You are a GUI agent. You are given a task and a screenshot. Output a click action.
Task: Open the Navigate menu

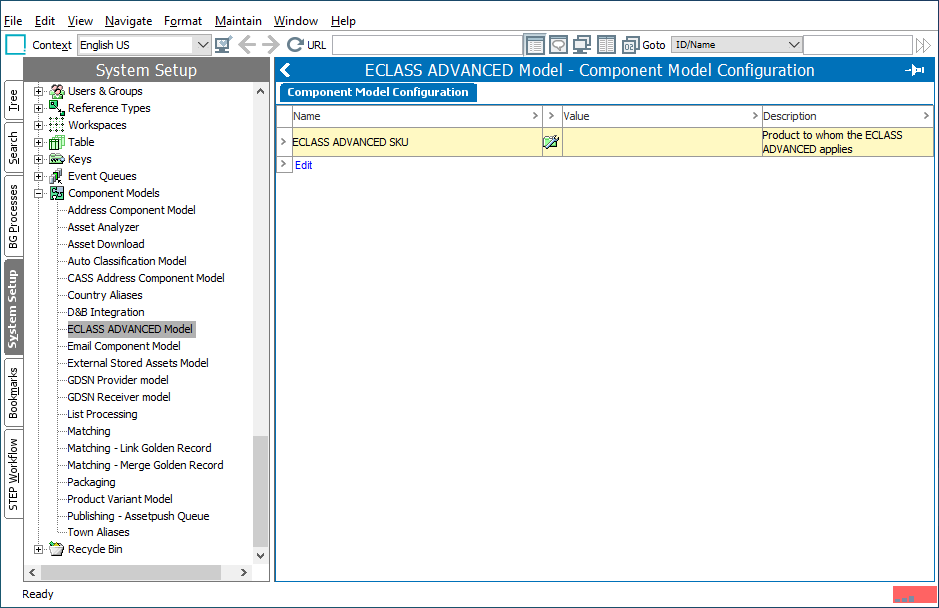pyautogui.click(x=128, y=20)
